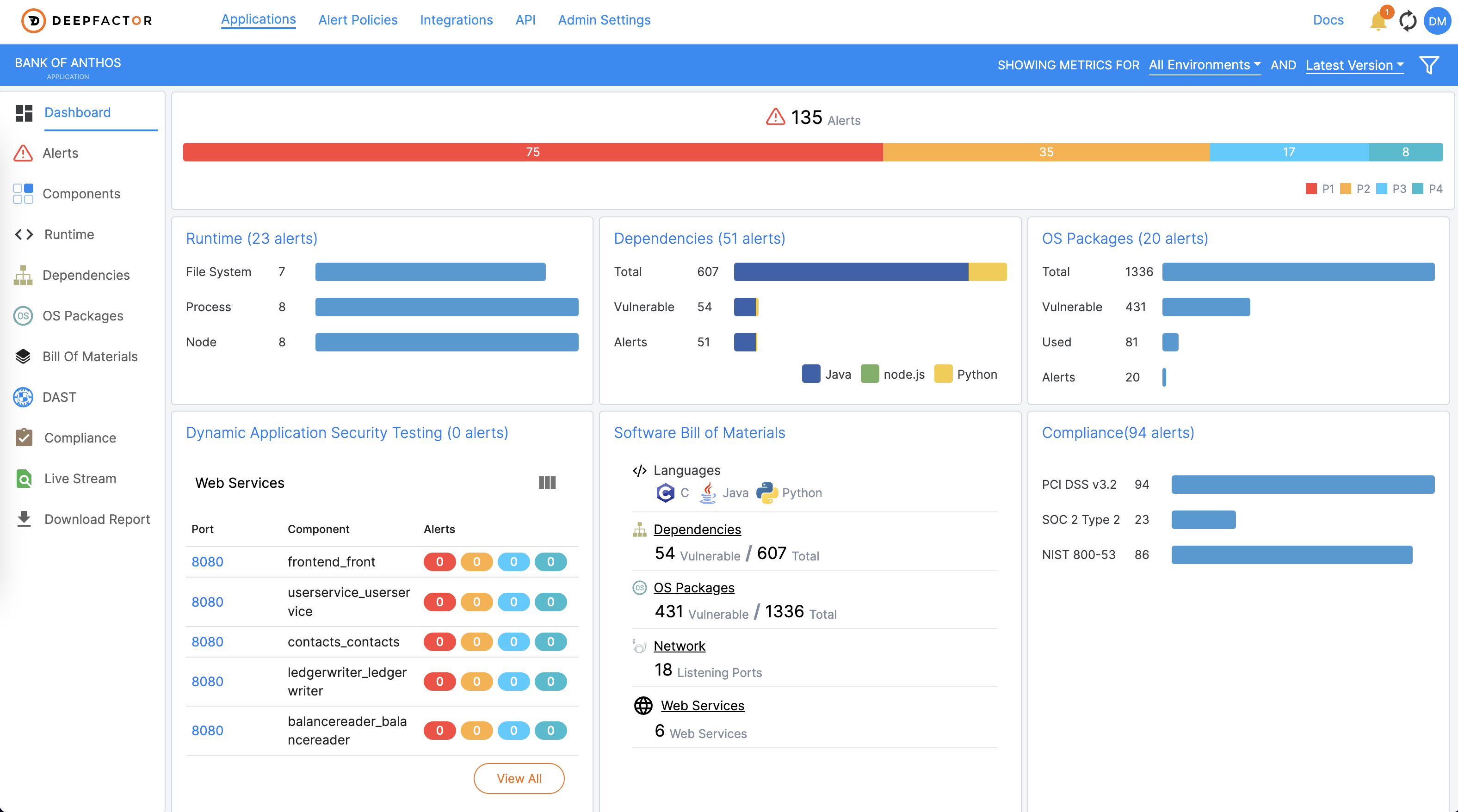The width and height of the screenshot is (1458, 812).
Task: Click the filter funnel icon
Action: tap(1429, 65)
